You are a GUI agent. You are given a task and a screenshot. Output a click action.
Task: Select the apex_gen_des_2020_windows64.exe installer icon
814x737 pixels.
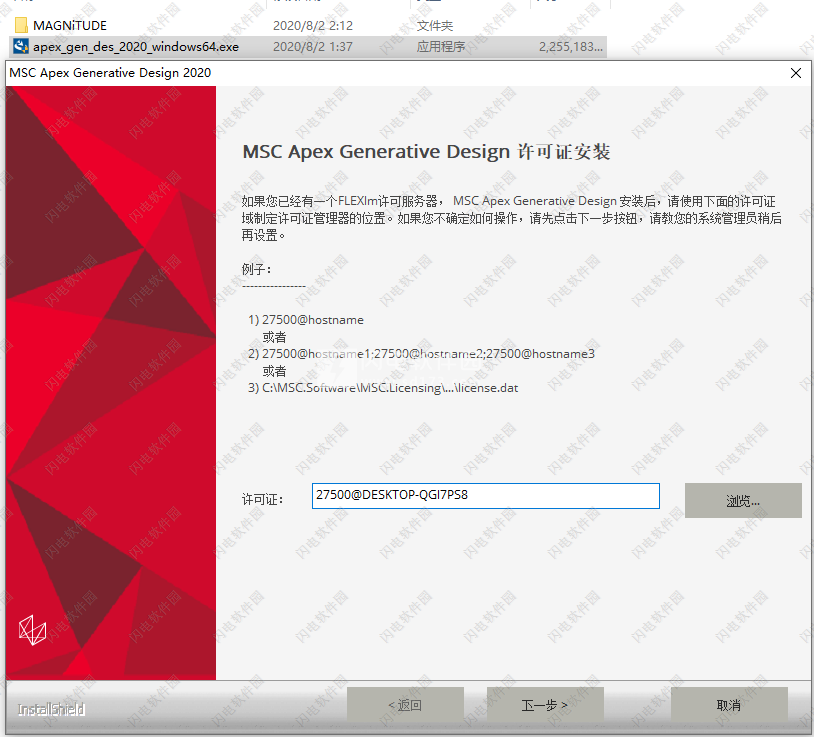tap(21, 46)
